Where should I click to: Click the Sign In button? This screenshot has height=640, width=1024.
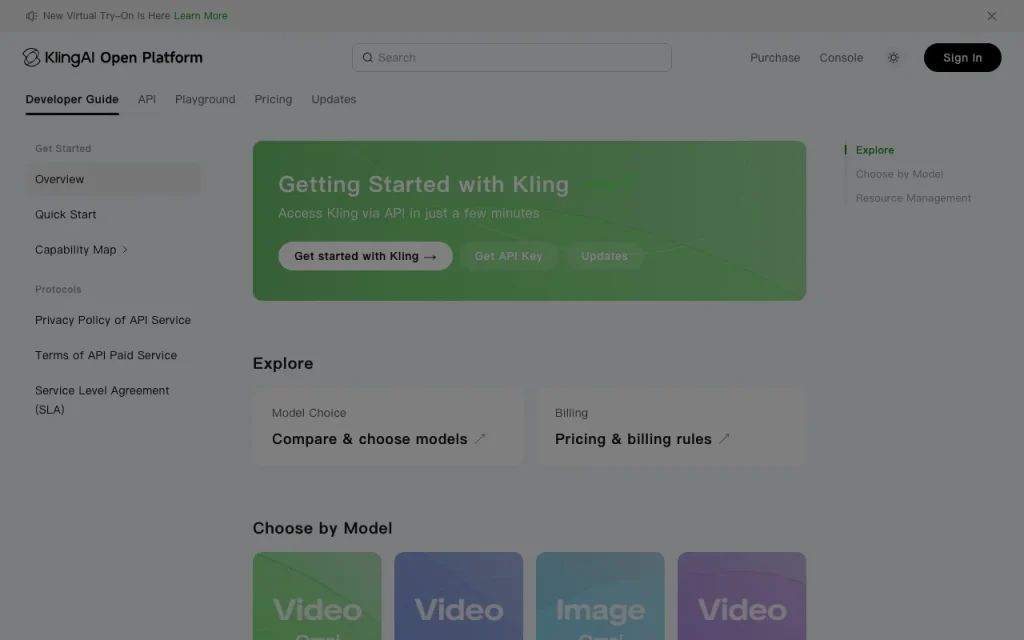click(x=962, y=57)
